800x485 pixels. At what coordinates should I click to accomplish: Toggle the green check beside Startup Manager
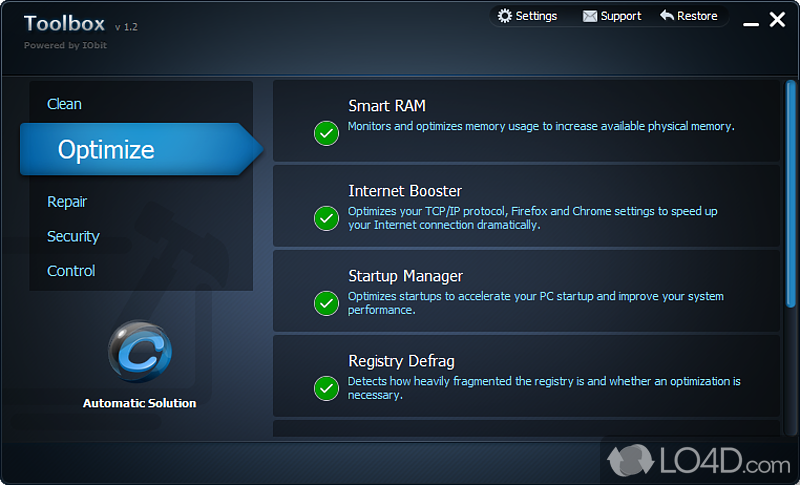coord(327,303)
